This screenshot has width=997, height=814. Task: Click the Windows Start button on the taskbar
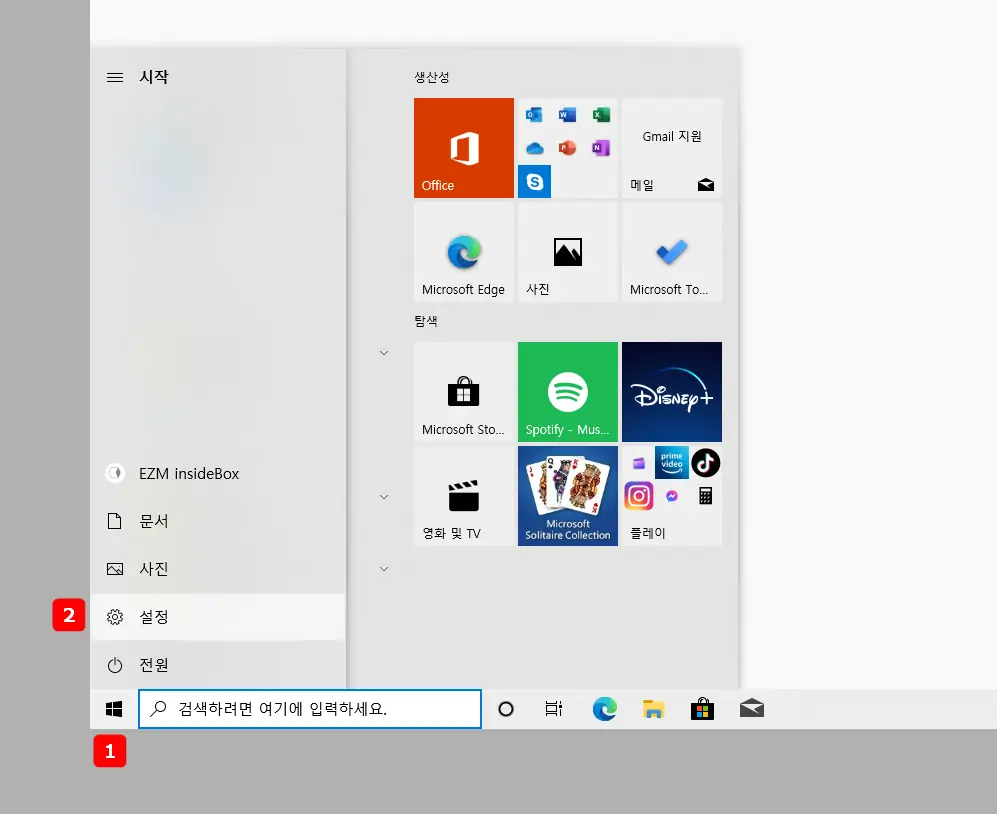[114, 709]
